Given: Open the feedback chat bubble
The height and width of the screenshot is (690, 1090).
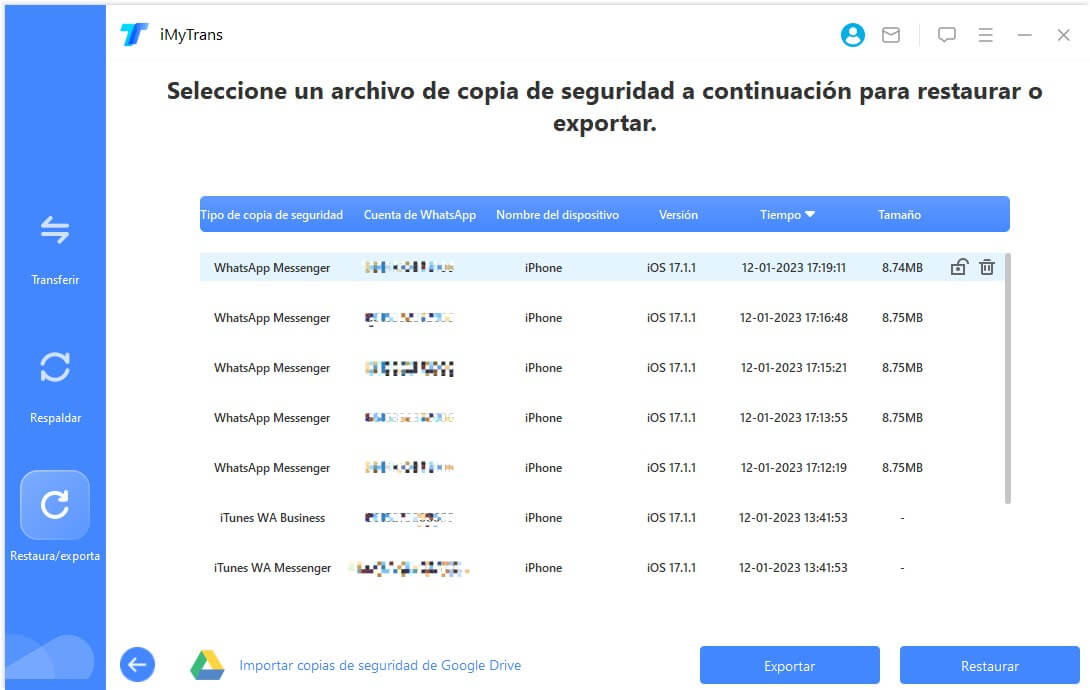Looking at the screenshot, I should (944, 34).
